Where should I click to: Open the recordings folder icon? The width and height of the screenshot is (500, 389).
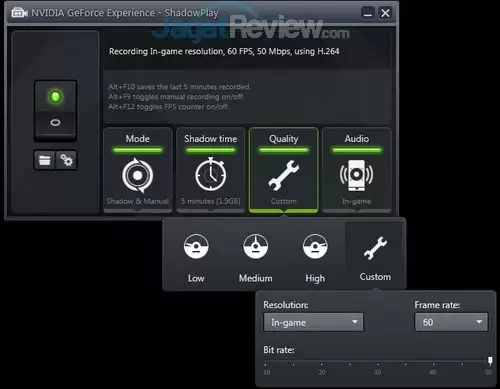coord(45,160)
